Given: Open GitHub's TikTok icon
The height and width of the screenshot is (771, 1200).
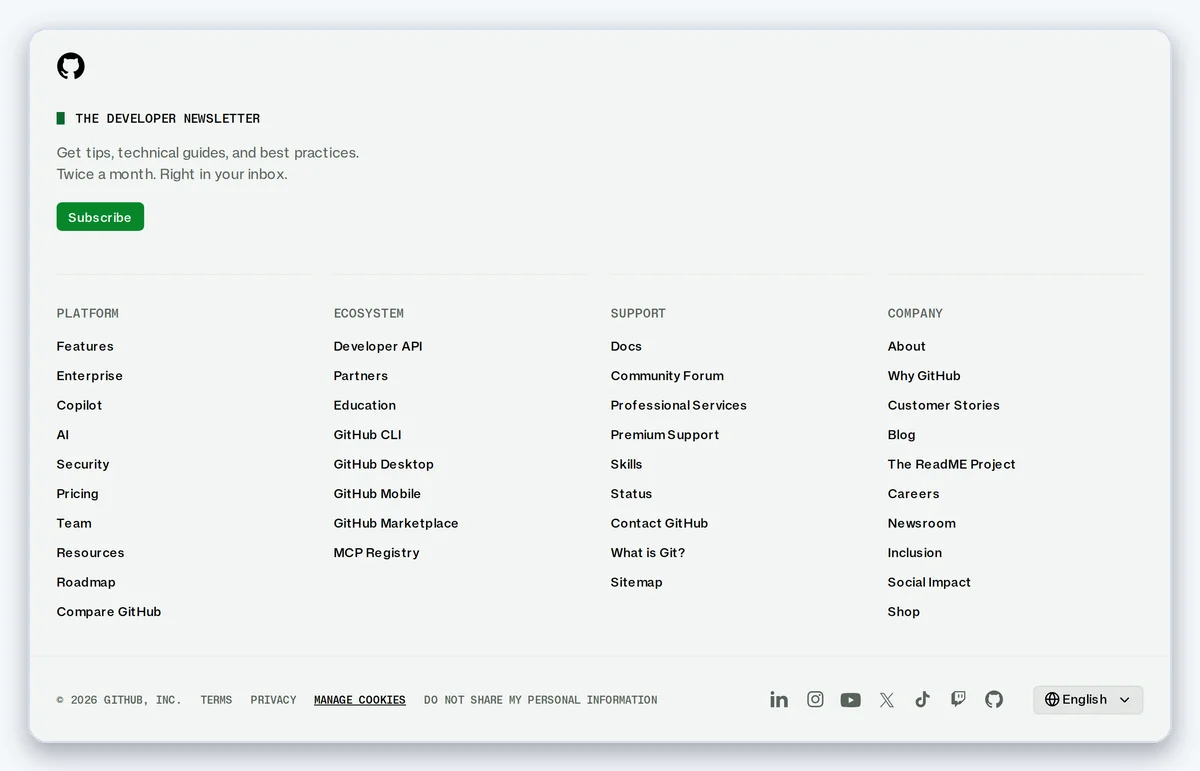Looking at the screenshot, I should [922, 700].
